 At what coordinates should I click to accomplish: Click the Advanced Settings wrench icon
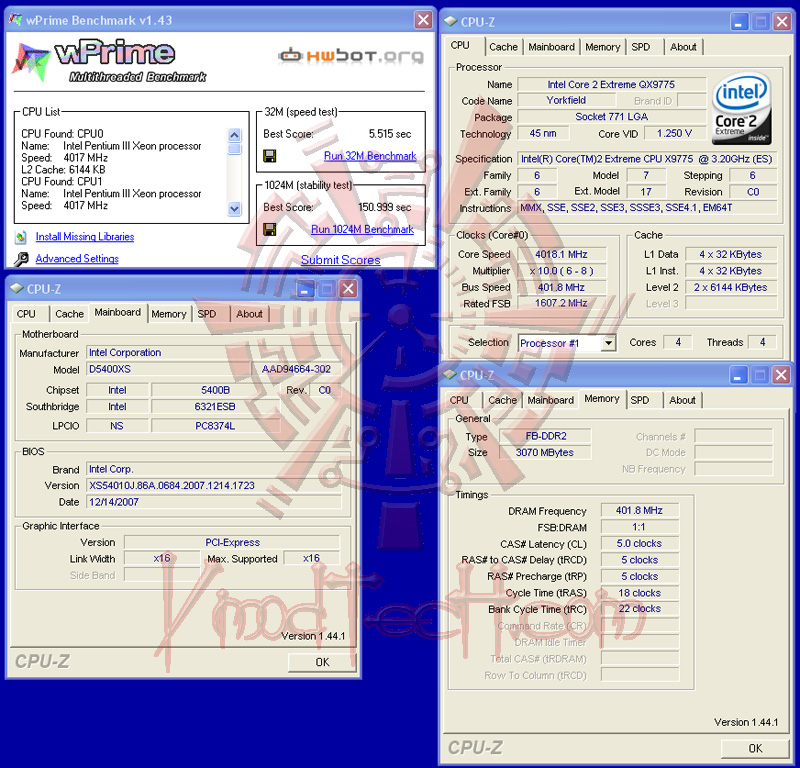pyautogui.click(x=21, y=259)
